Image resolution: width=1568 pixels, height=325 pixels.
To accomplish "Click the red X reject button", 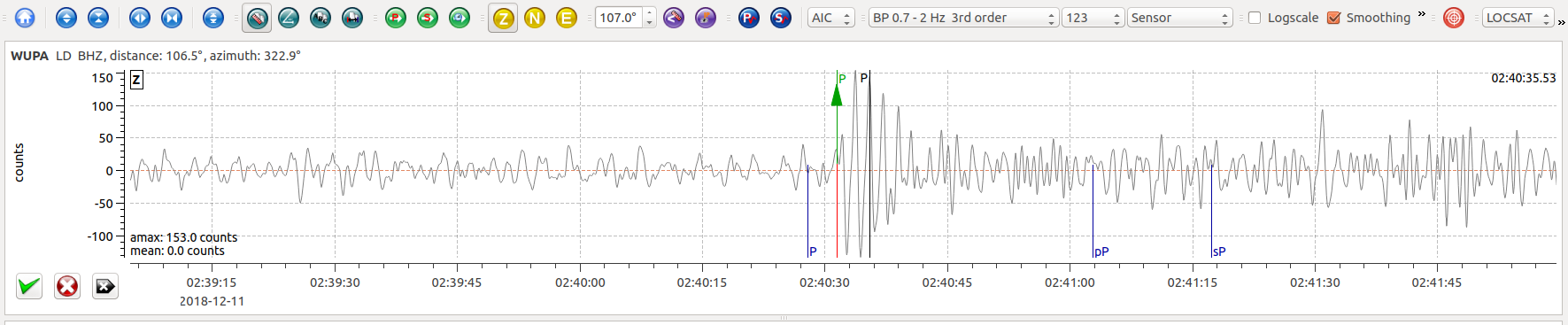I will tap(67, 286).
